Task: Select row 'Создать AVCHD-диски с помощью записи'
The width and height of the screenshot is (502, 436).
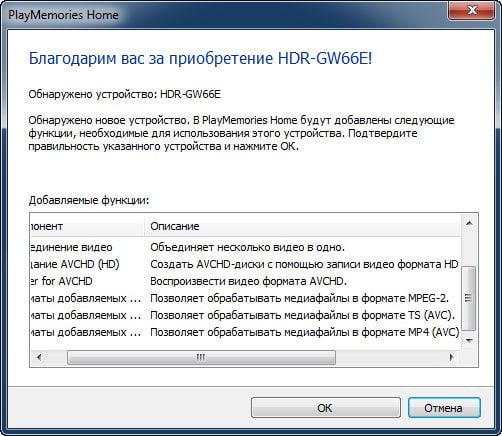Action: pyautogui.click(x=245, y=264)
